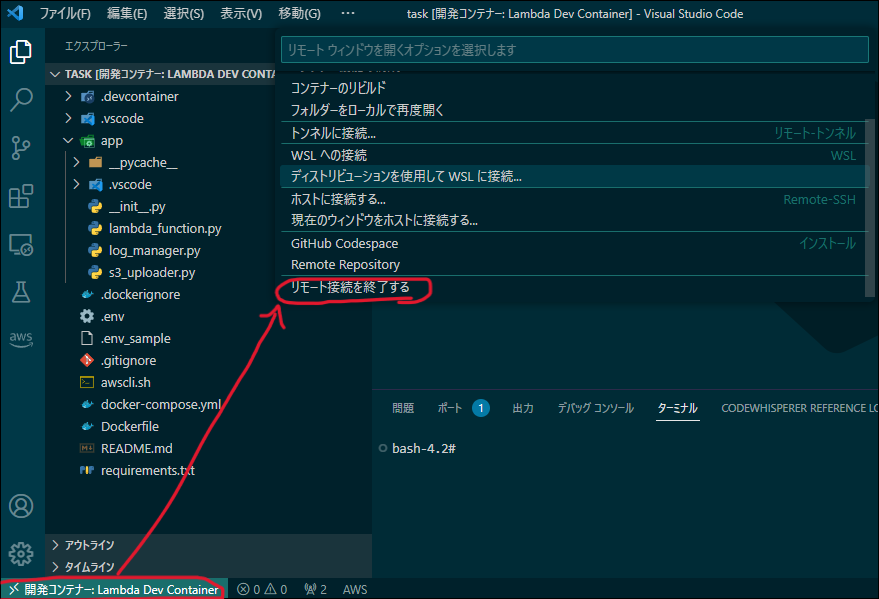Select フォルダーをローカルで再度開く option
The width and height of the screenshot is (879, 599).
coord(573,110)
